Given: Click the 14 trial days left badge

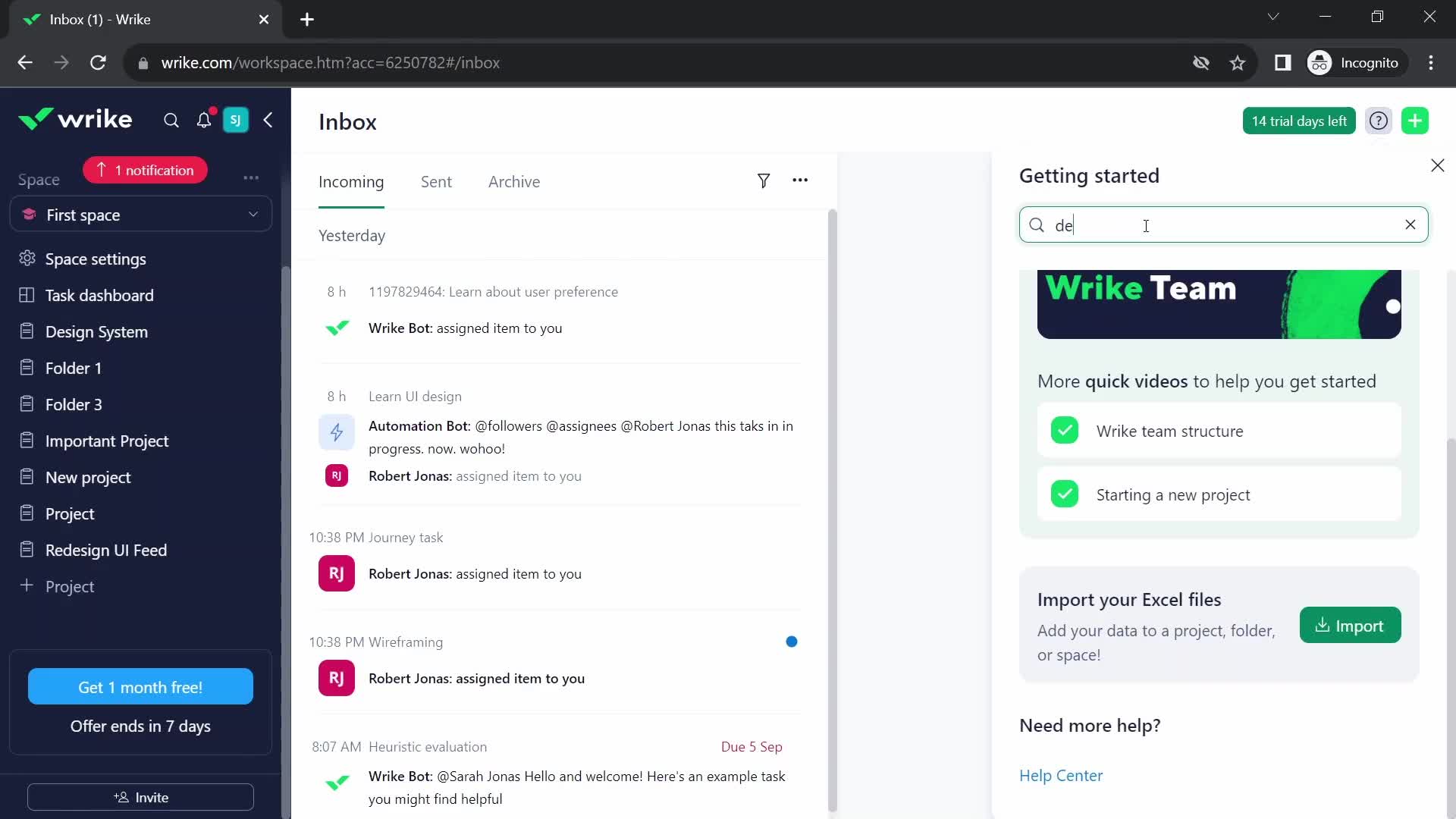Looking at the screenshot, I should click(1299, 121).
